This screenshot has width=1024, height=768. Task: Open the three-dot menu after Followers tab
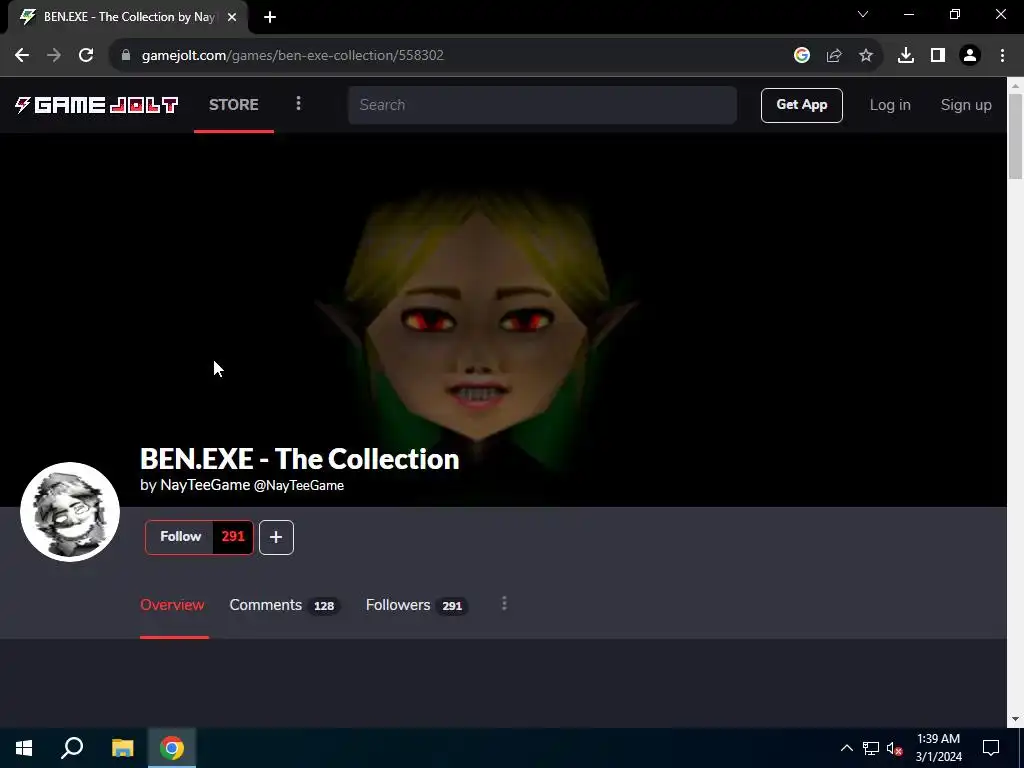coord(504,603)
